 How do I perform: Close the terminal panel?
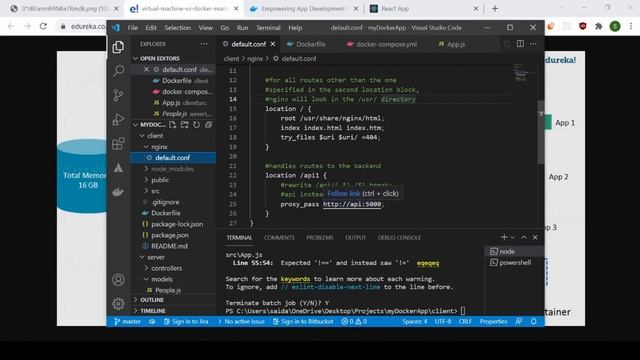pos(535,237)
